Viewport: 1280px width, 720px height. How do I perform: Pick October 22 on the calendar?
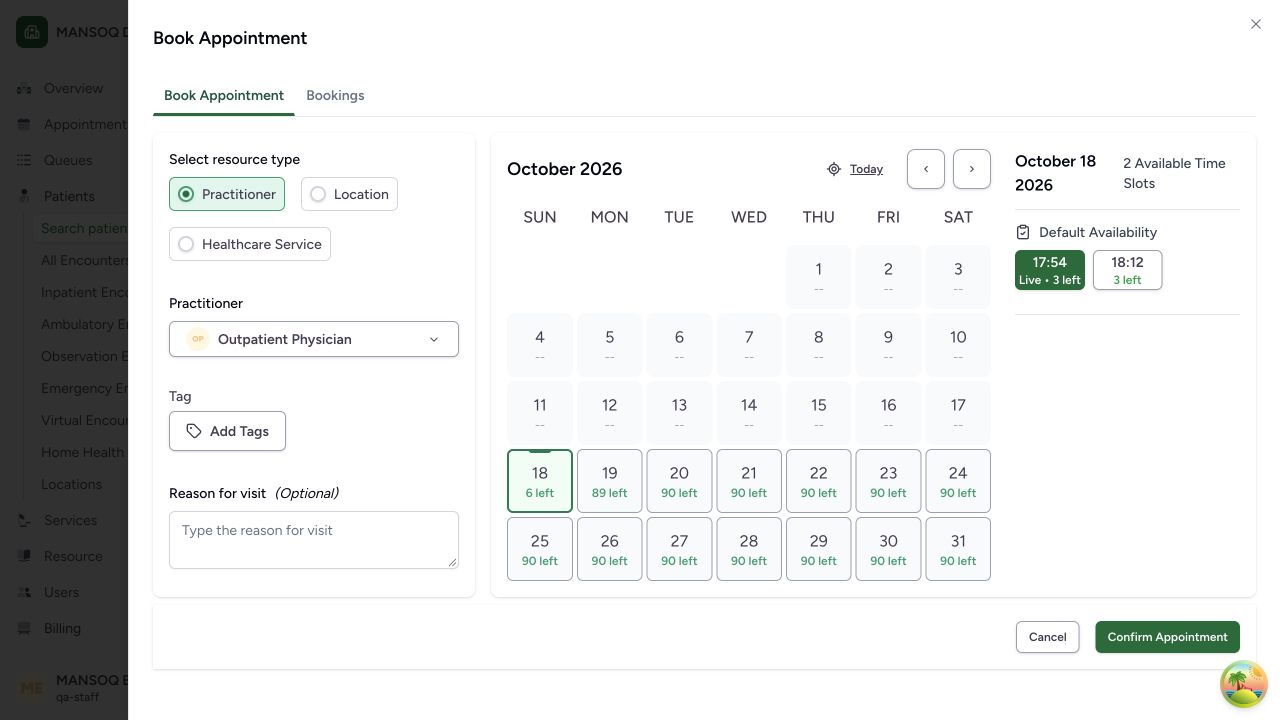coord(819,481)
